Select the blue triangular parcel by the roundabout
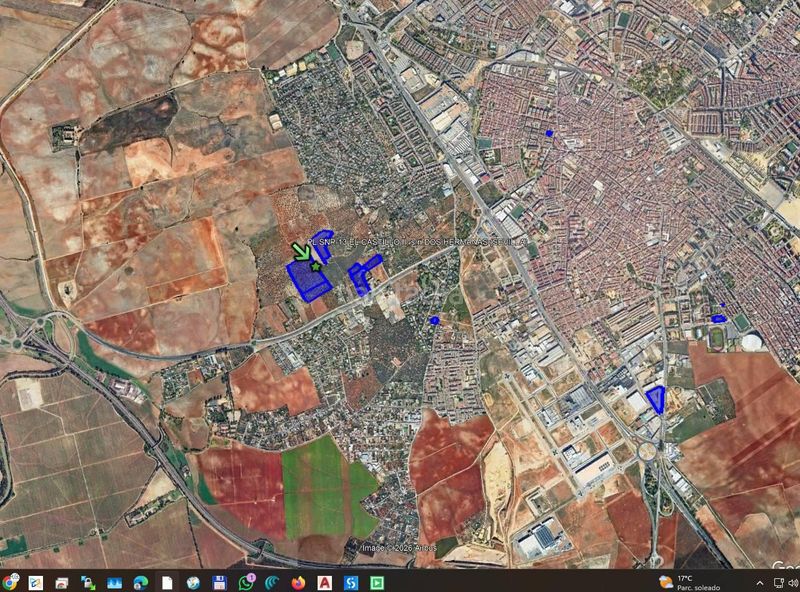This screenshot has height=592, width=800. [x=656, y=399]
